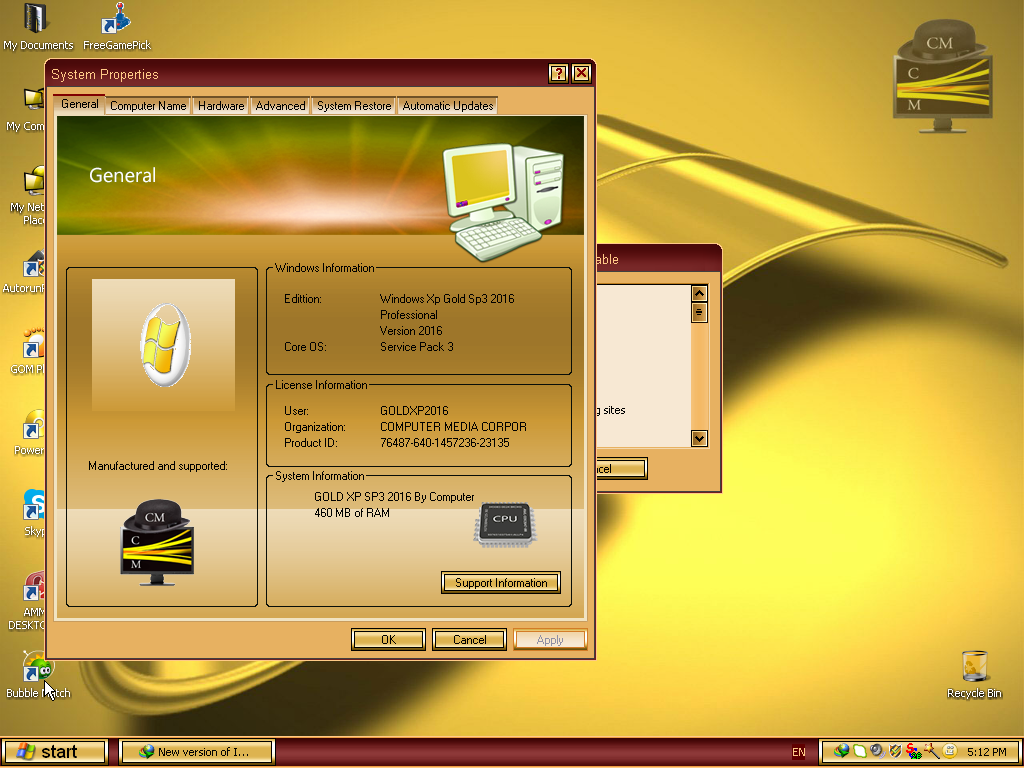Select the System Restore tab

(x=355, y=105)
